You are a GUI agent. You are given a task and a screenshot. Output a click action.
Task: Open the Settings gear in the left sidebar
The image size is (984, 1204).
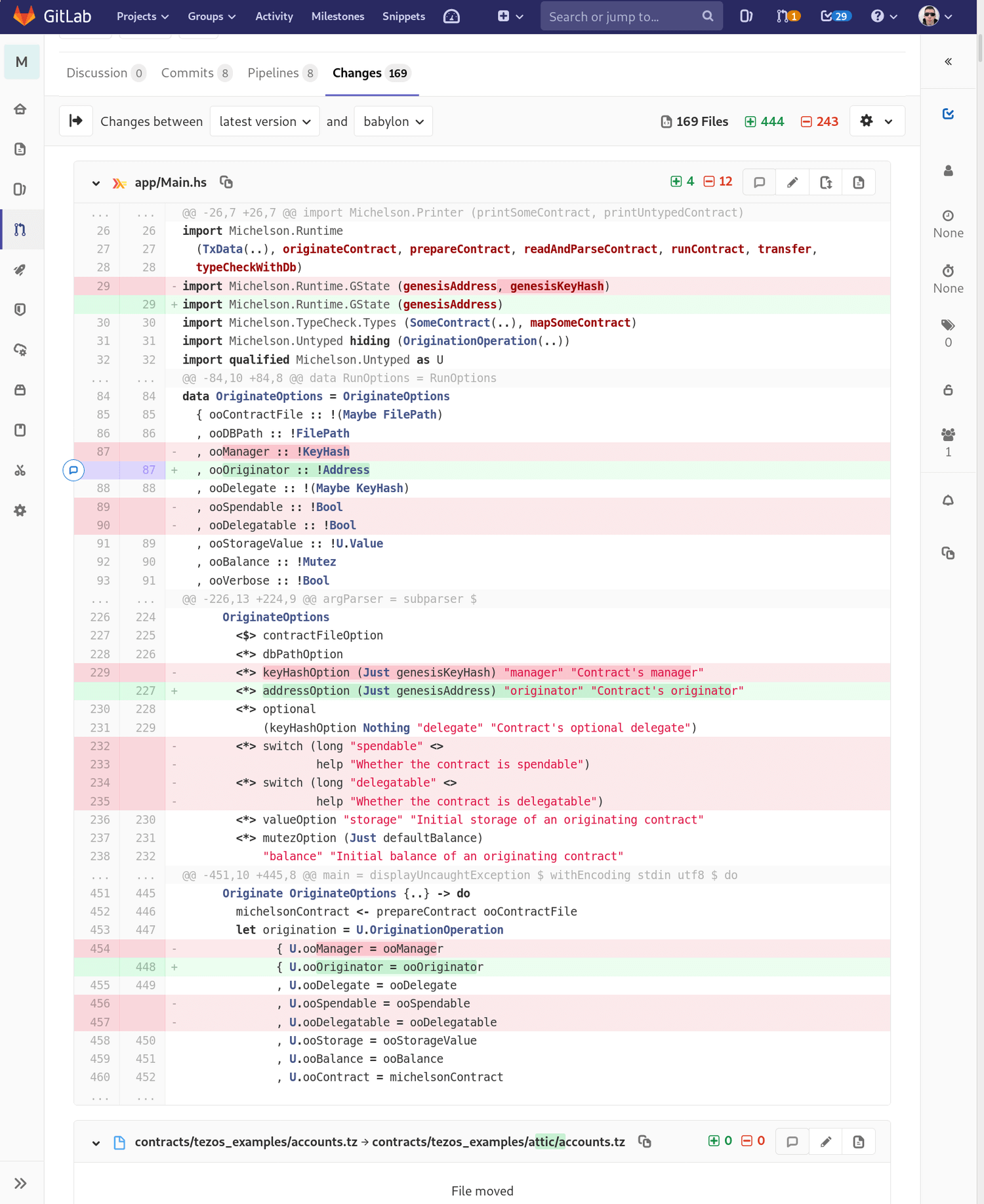pos(20,510)
